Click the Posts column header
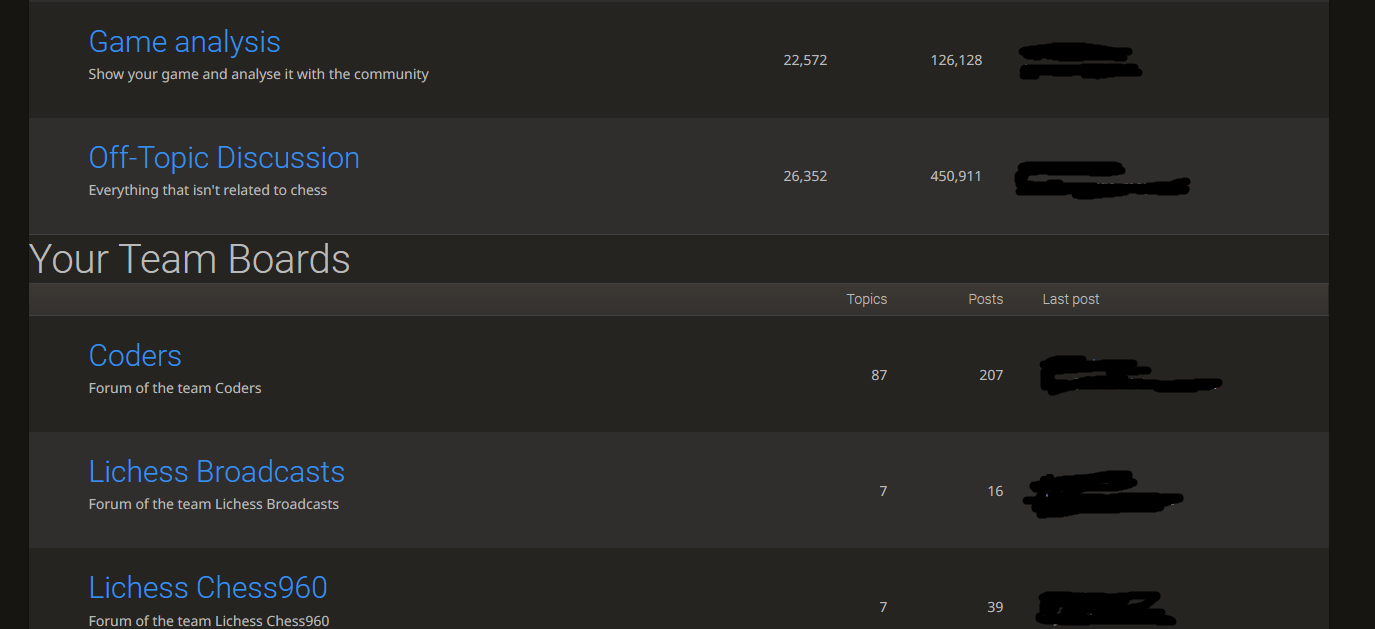 [985, 298]
